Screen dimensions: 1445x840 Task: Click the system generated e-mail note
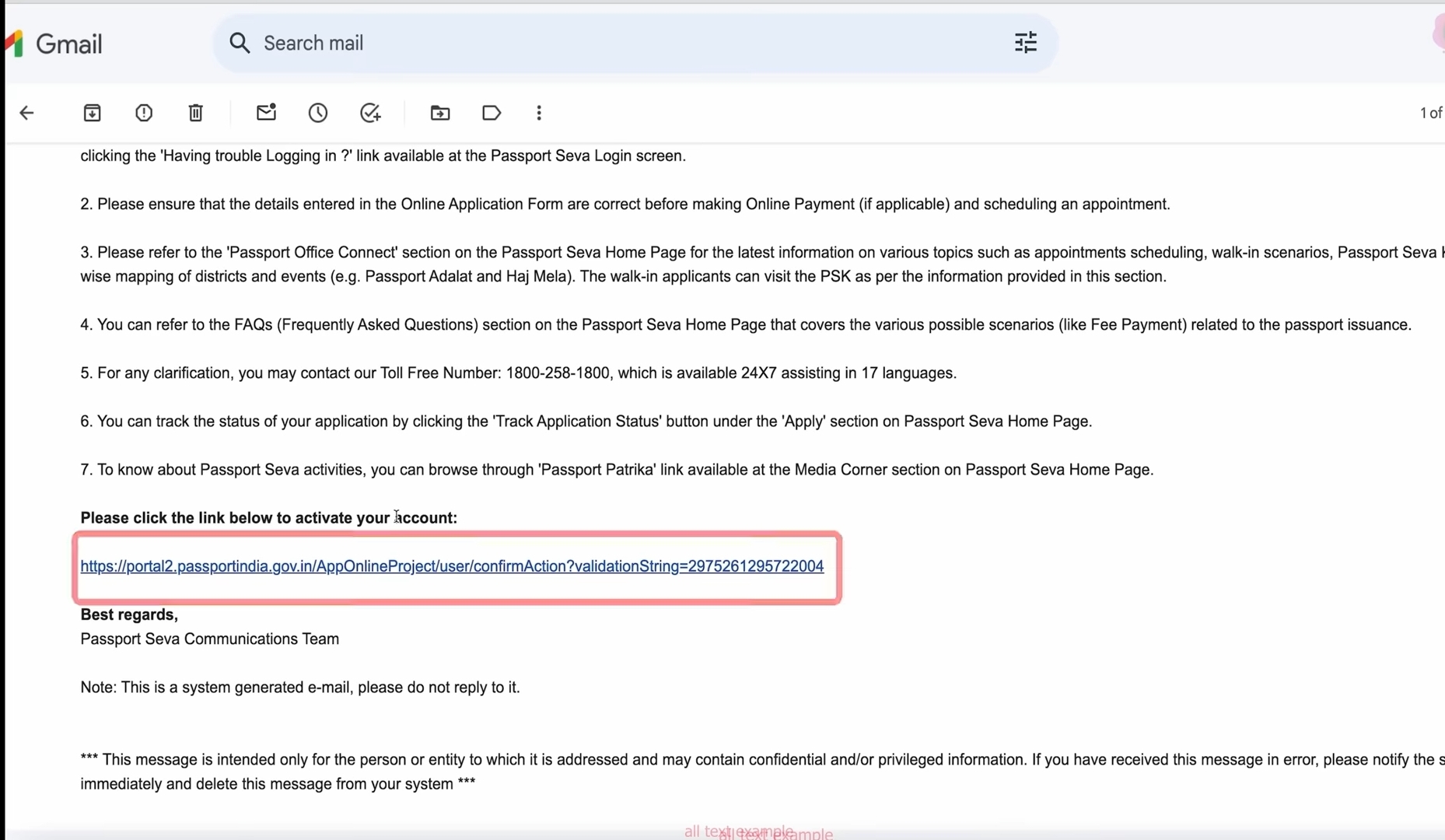(x=300, y=688)
